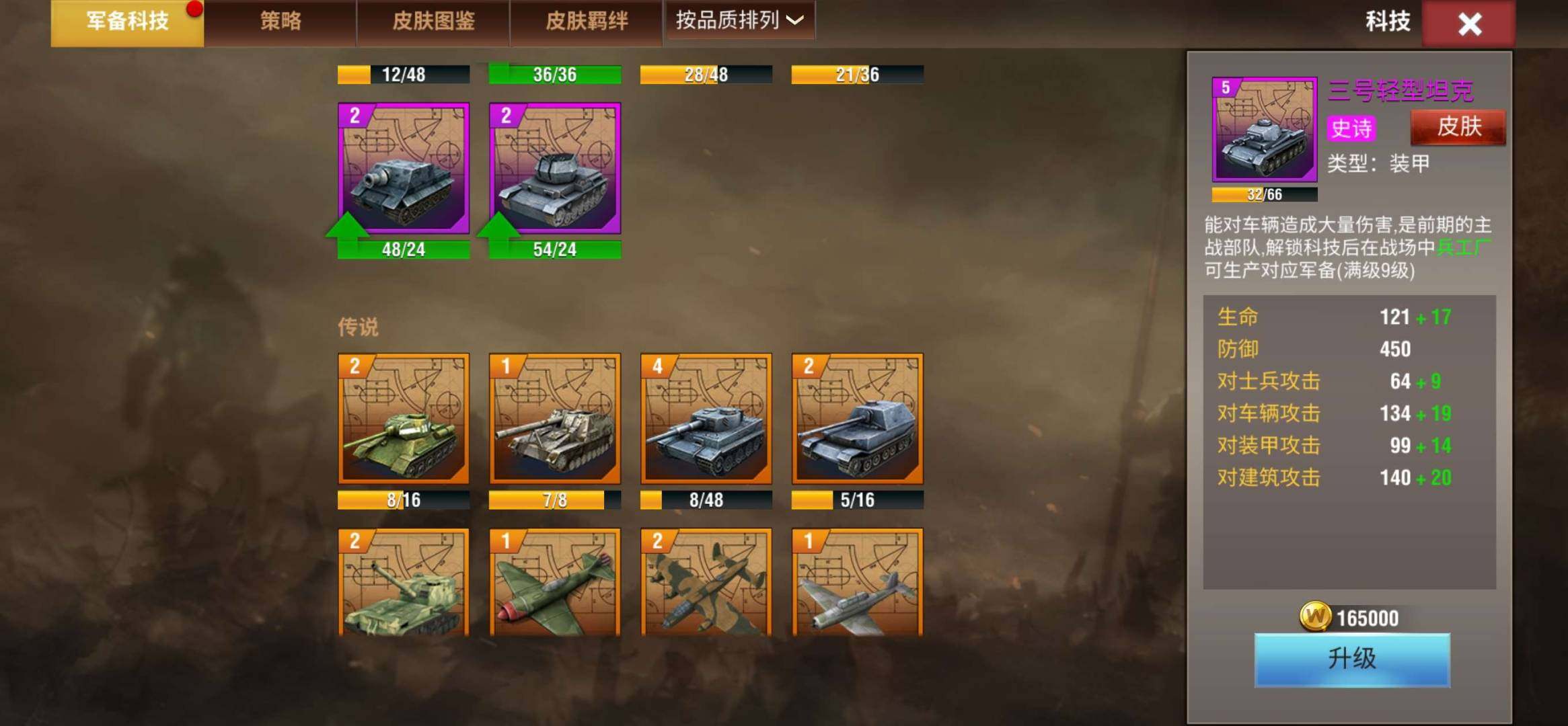Select the gray heavy tank card 5/16

(858, 419)
